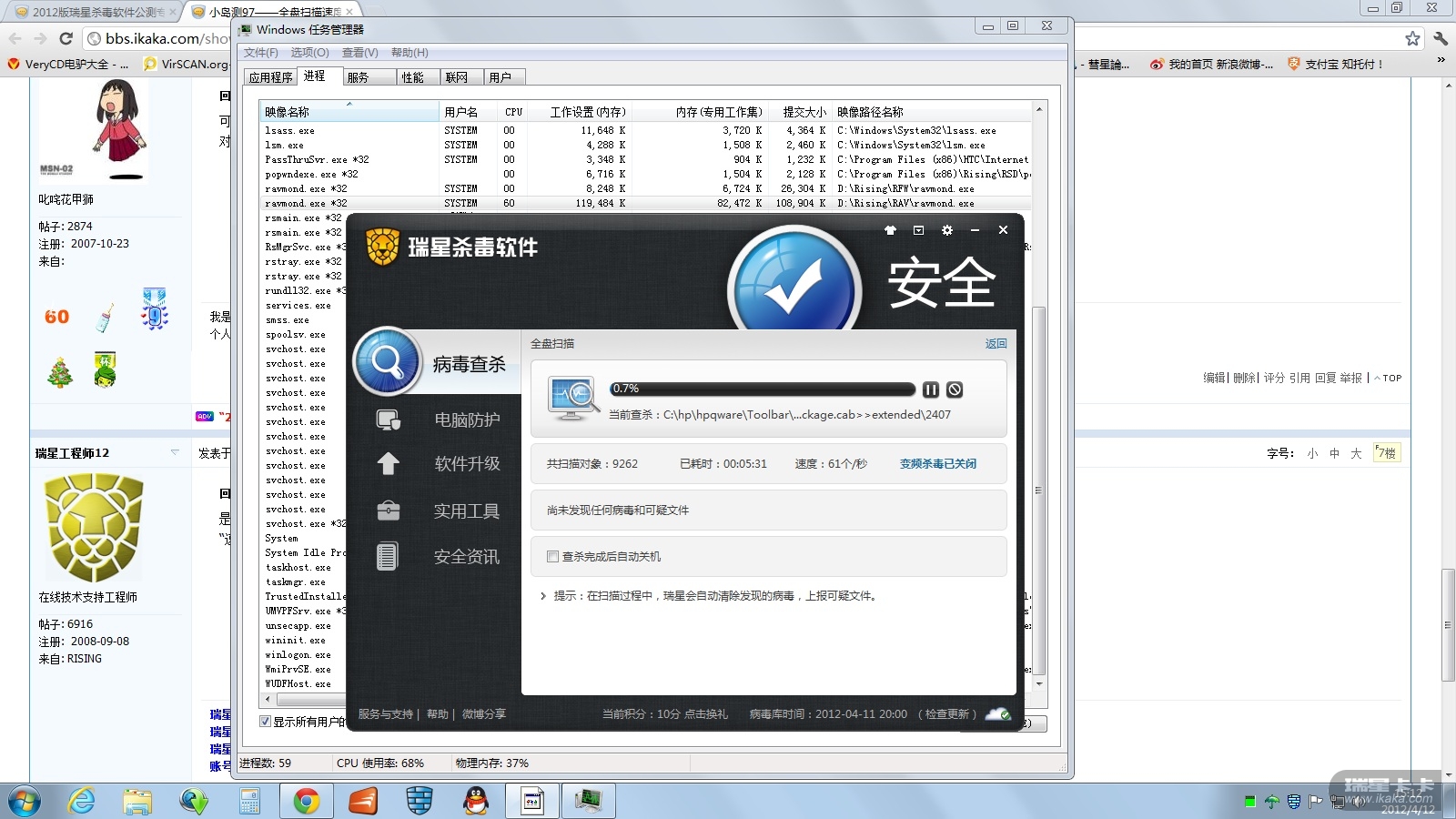Open 查看(V) menu in Task Manager
Screen dimensions: 1456x819
click(x=360, y=53)
